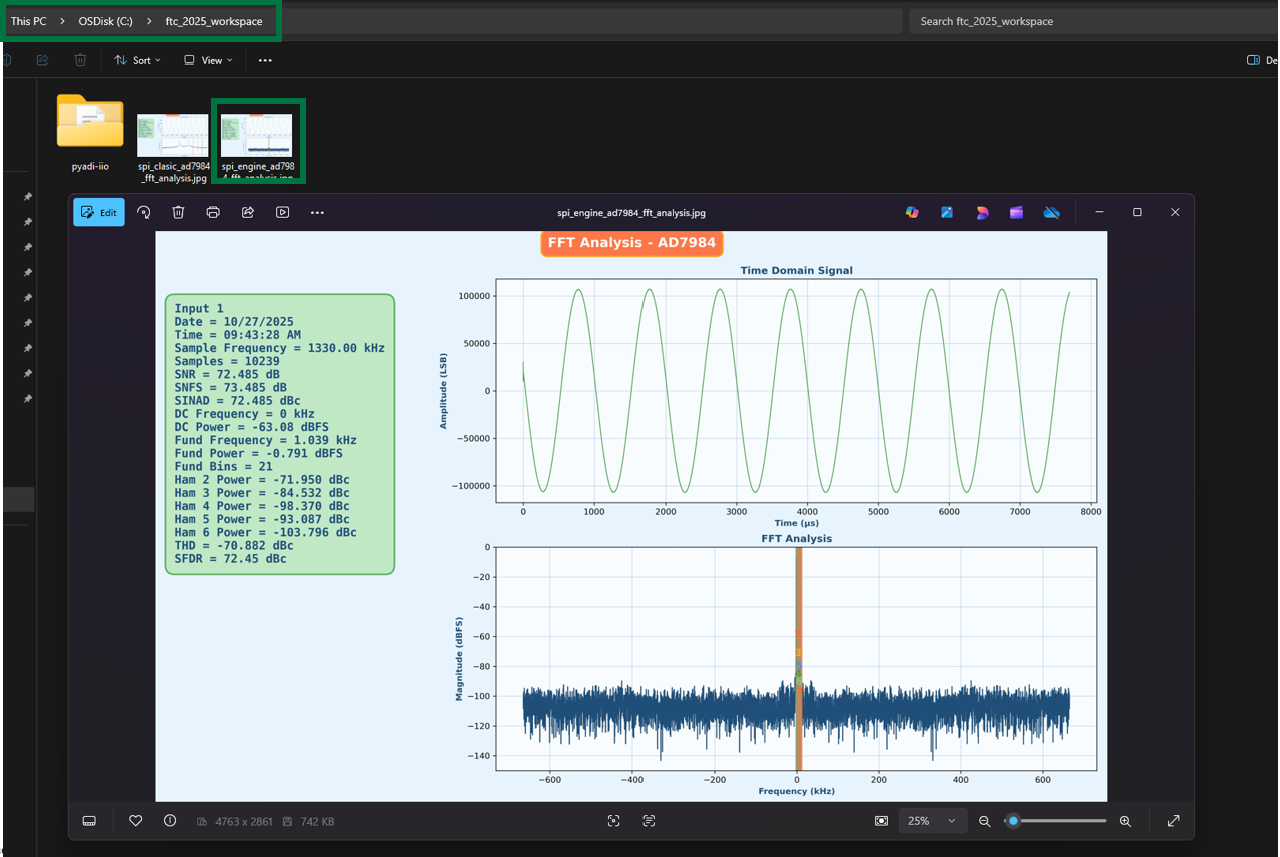The width and height of the screenshot is (1280, 857).
Task: Open the 25% zoom level dropdown
Action: [x=932, y=821]
